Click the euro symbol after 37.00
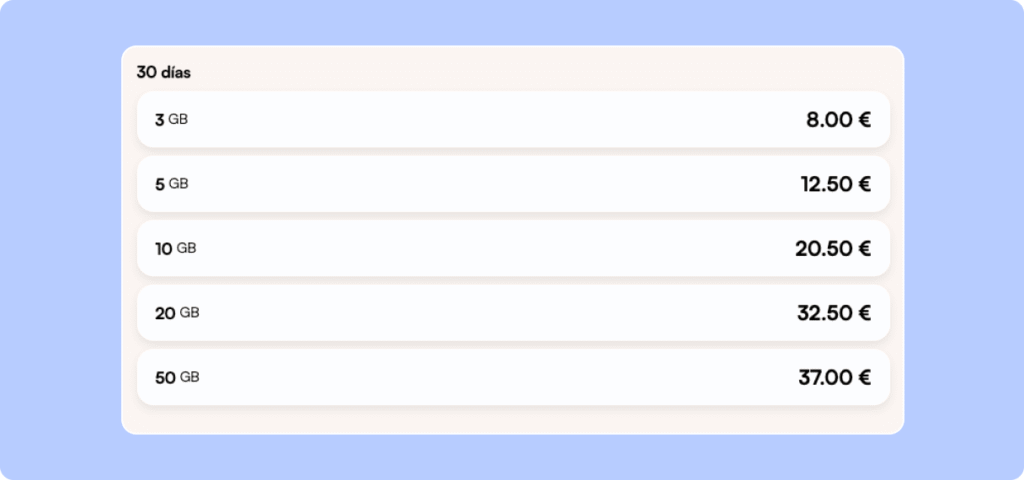1024x480 pixels. click(x=864, y=378)
